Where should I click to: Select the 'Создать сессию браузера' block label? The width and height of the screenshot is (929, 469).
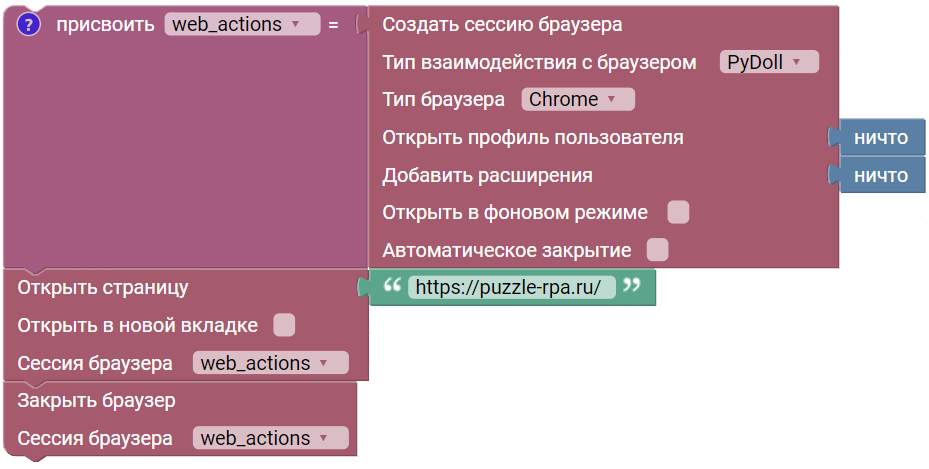coord(502,24)
